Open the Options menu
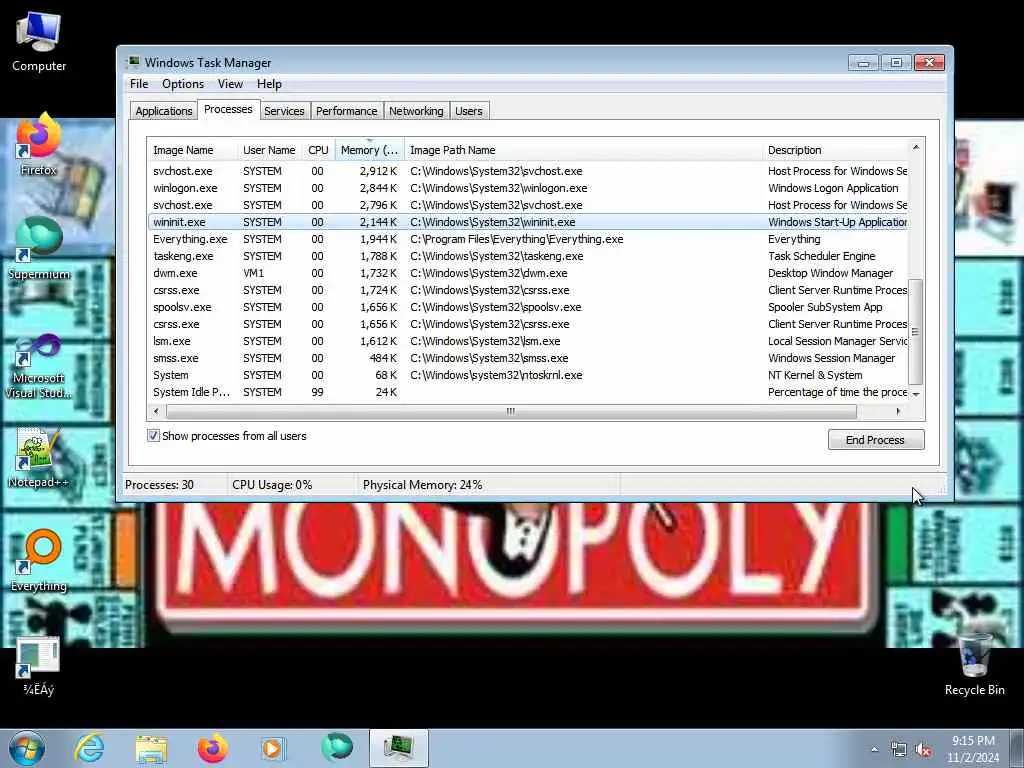The width and height of the screenshot is (1024, 768). [183, 84]
